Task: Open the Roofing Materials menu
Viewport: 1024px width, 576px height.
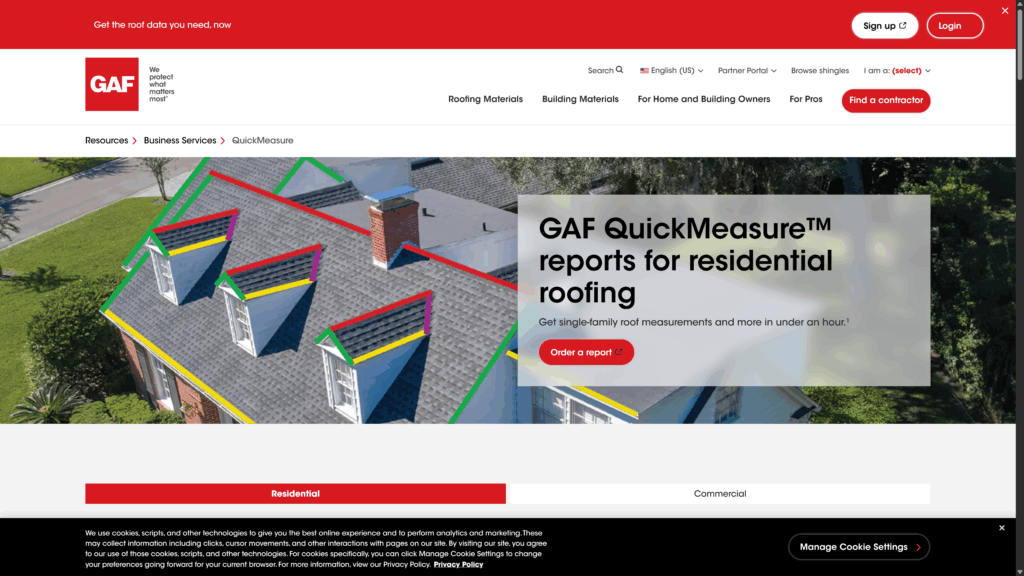Action: tap(486, 99)
